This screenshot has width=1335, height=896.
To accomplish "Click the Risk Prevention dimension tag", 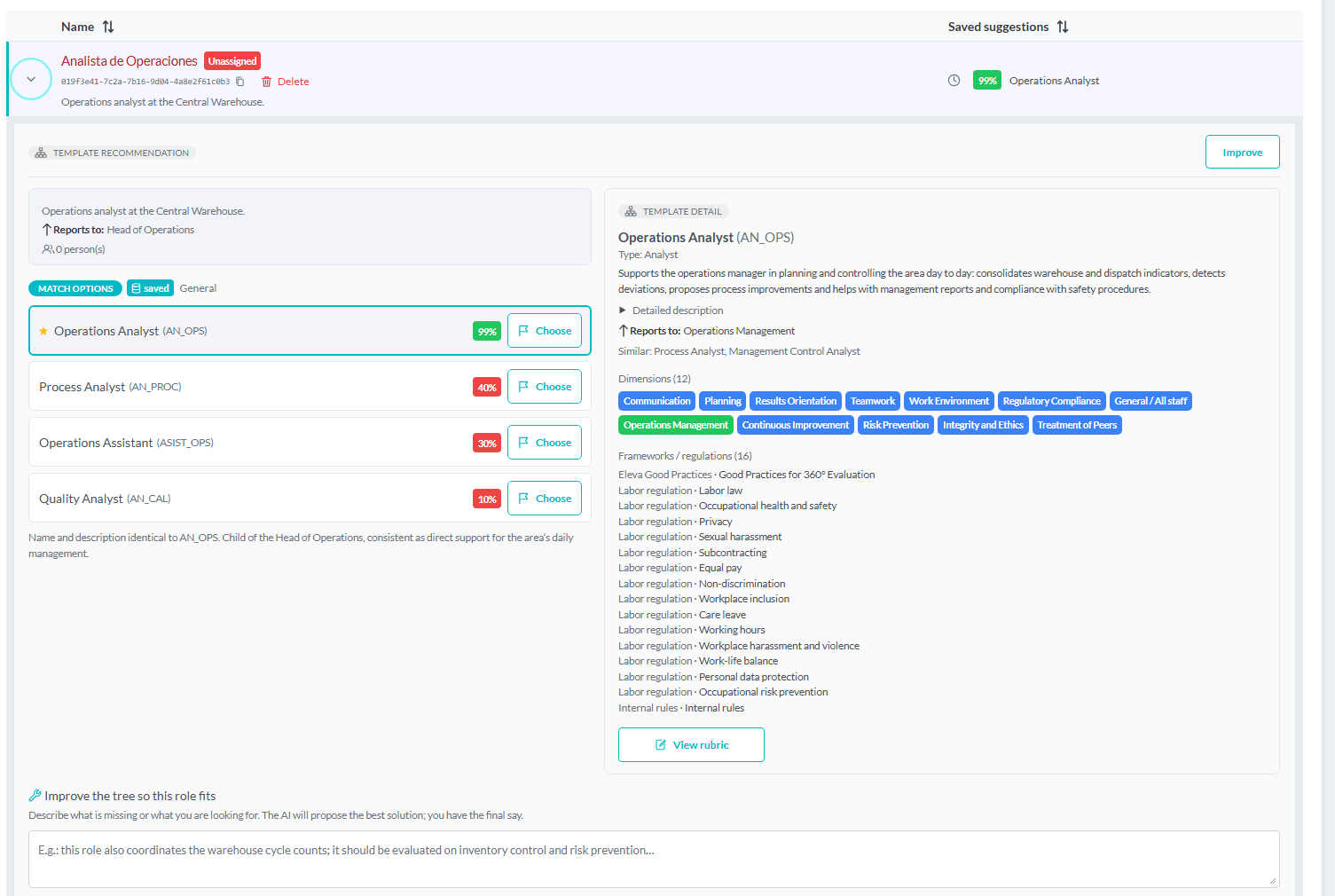I will point(895,425).
